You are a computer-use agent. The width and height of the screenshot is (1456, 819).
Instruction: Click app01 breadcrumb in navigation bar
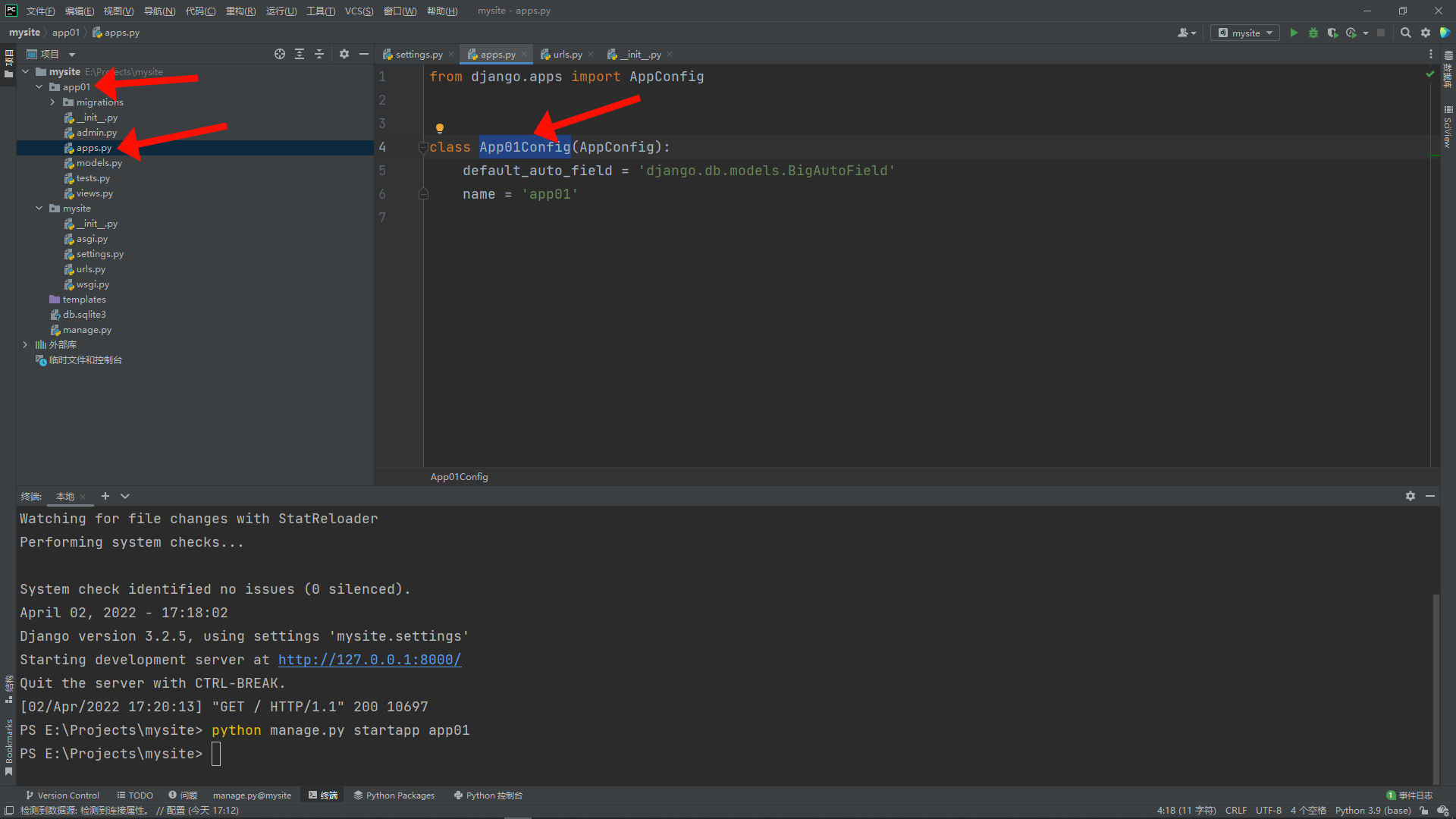click(x=66, y=33)
